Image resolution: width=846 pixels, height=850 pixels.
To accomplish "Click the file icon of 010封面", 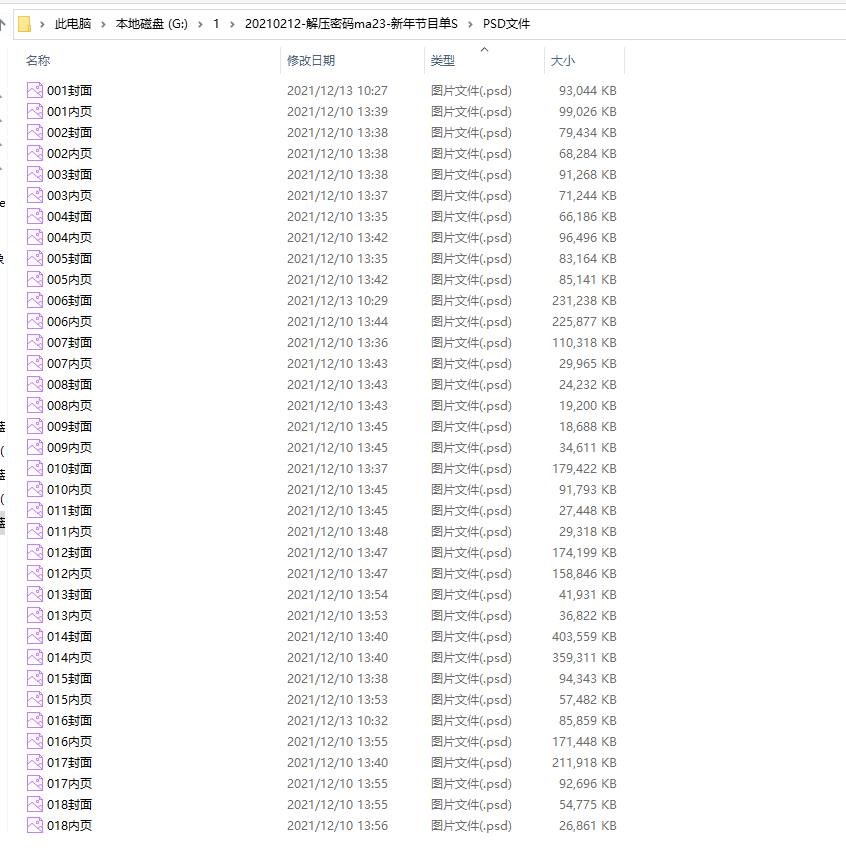I will pos(35,468).
